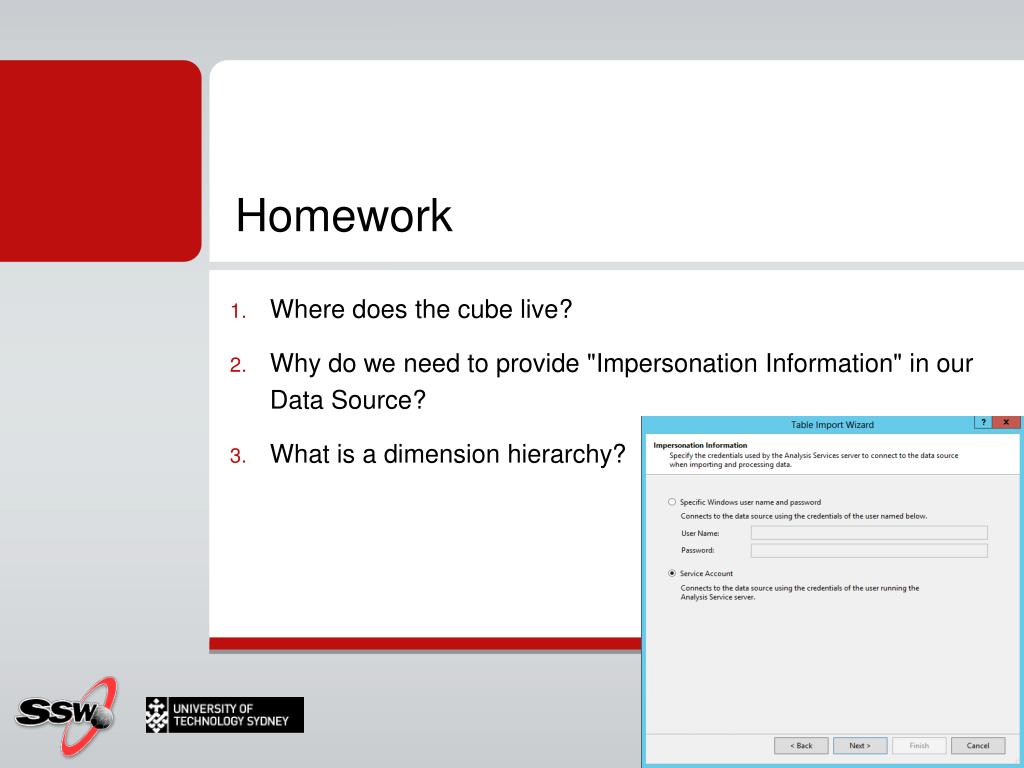Click the 'Data Source?' line of question two

348,400
